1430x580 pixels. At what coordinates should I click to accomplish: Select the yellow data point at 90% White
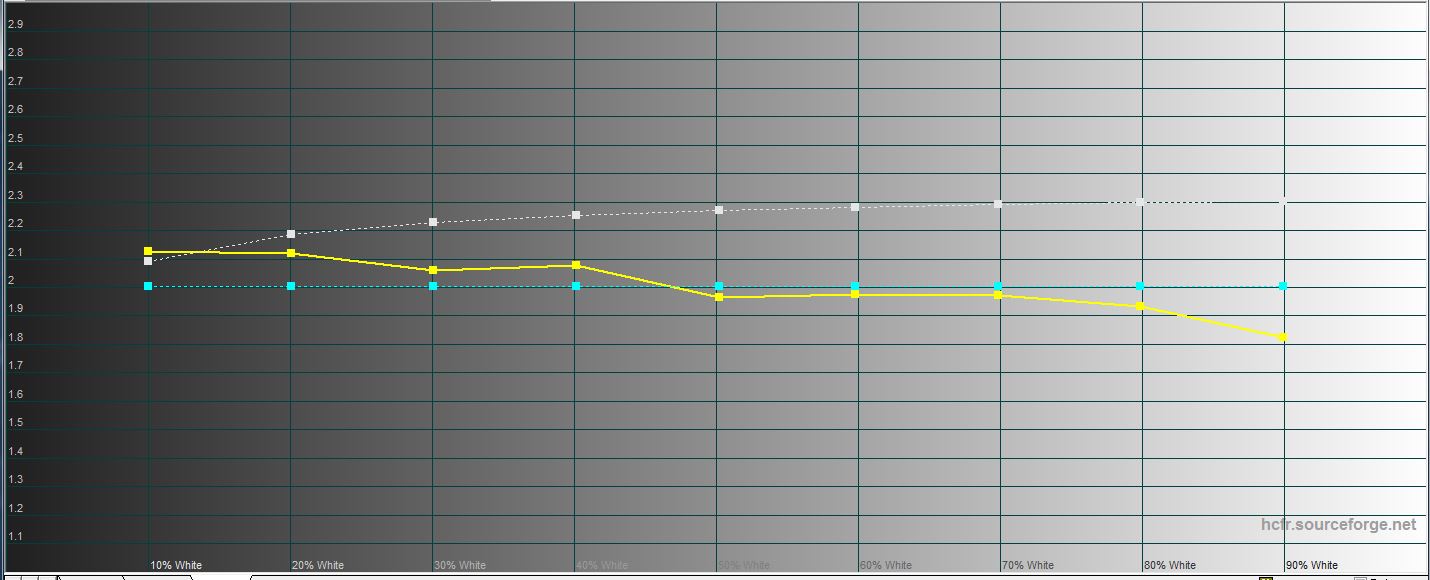[1283, 337]
